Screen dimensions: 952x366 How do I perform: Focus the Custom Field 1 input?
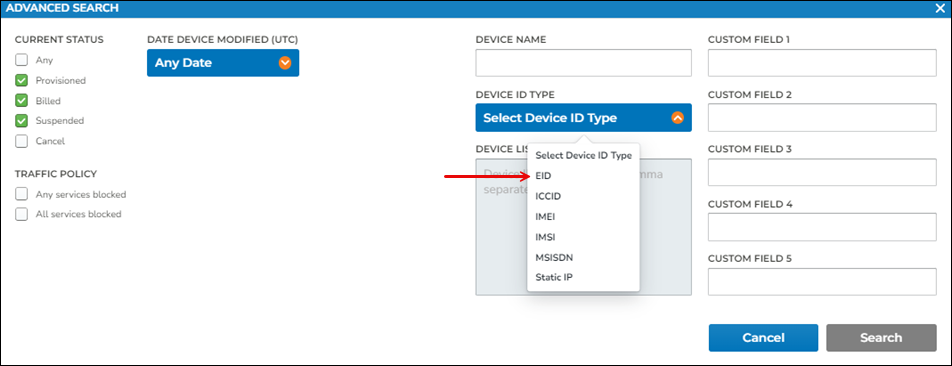822,63
